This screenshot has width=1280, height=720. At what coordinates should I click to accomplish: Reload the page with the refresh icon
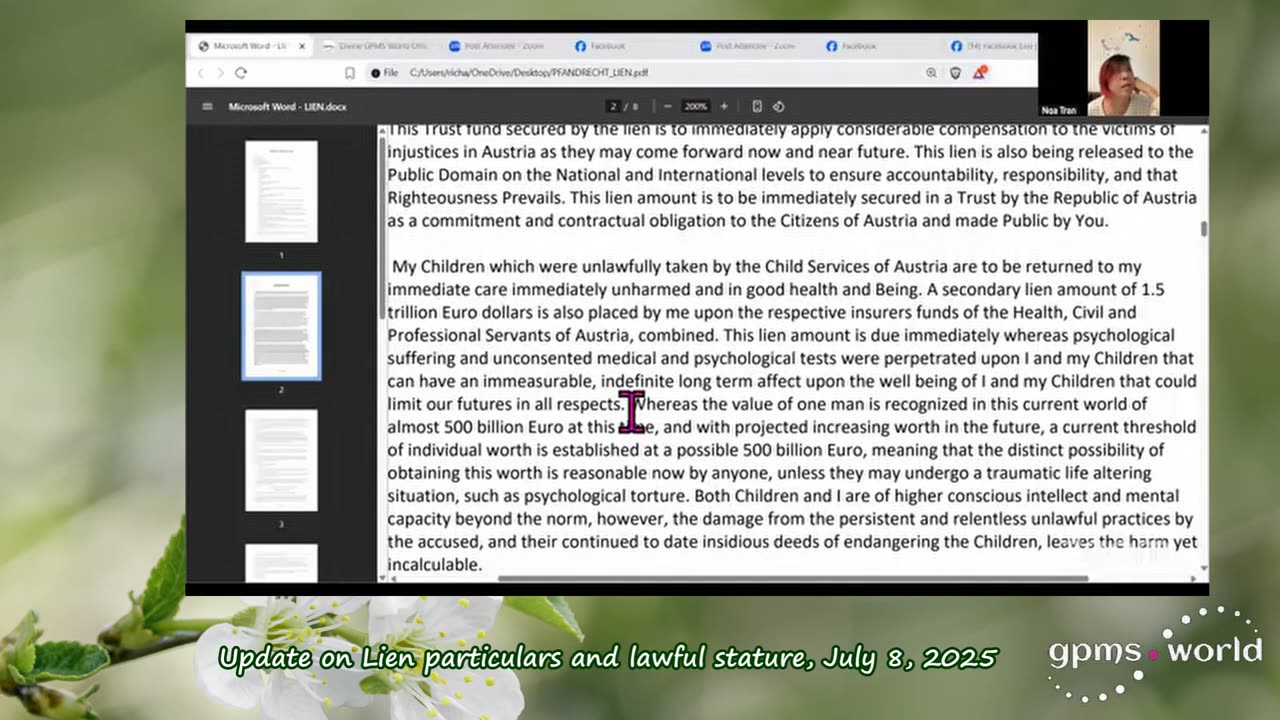[241, 73]
